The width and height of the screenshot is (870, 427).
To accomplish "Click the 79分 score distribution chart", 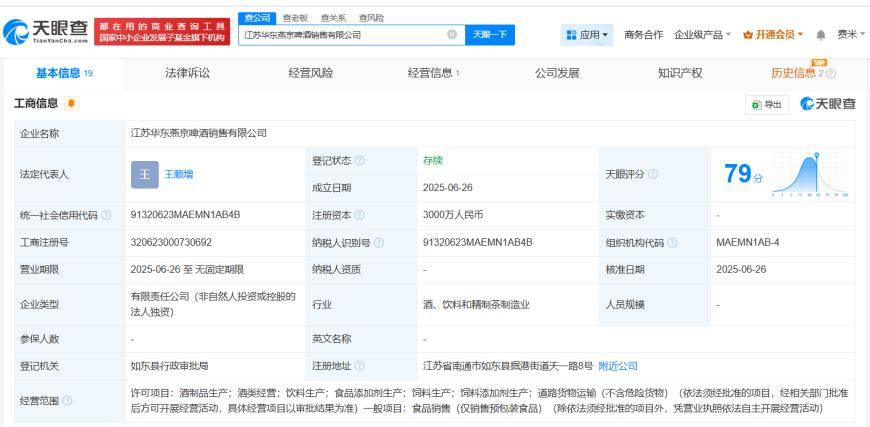I will pos(810,175).
